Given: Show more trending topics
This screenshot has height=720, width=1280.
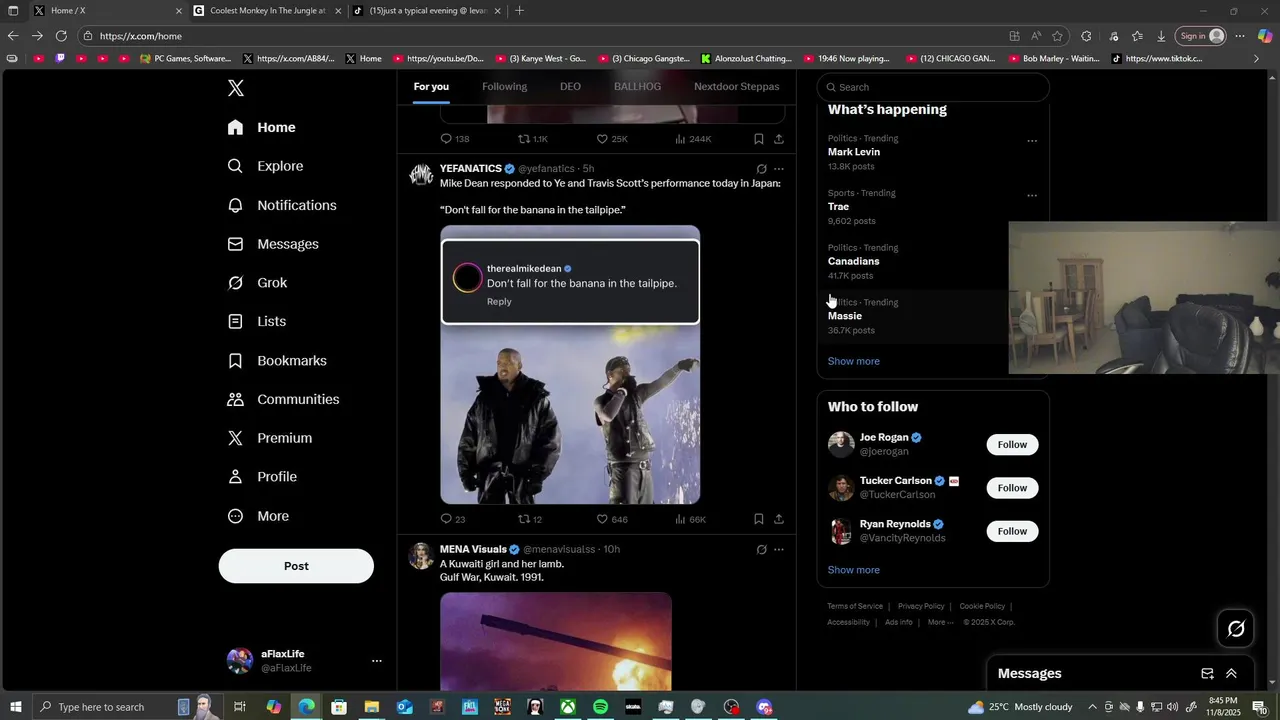Looking at the screenshot, I should click(x=854, y=361).
